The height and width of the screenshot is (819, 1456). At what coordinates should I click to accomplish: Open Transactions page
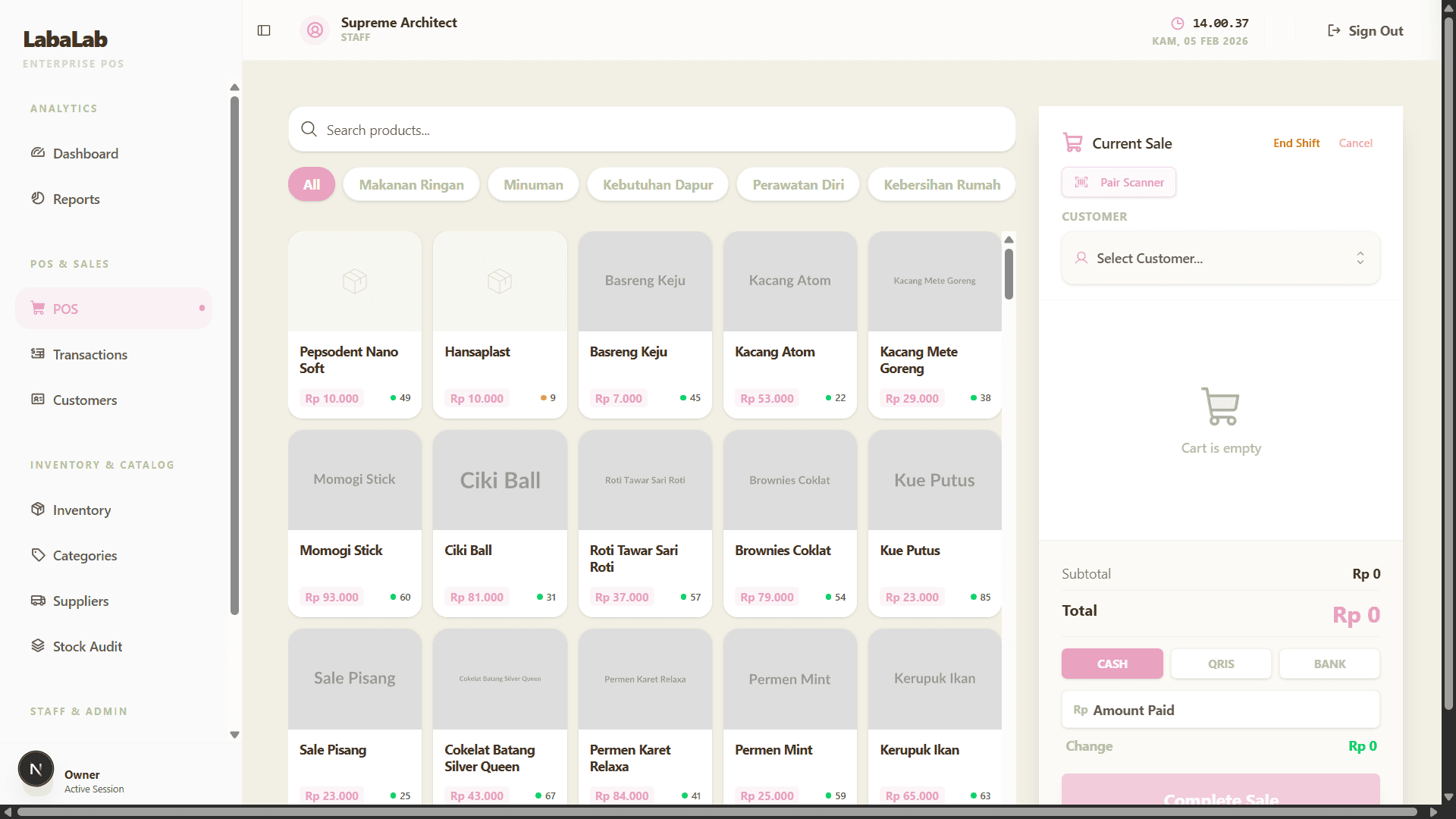[x=114, y=354]
